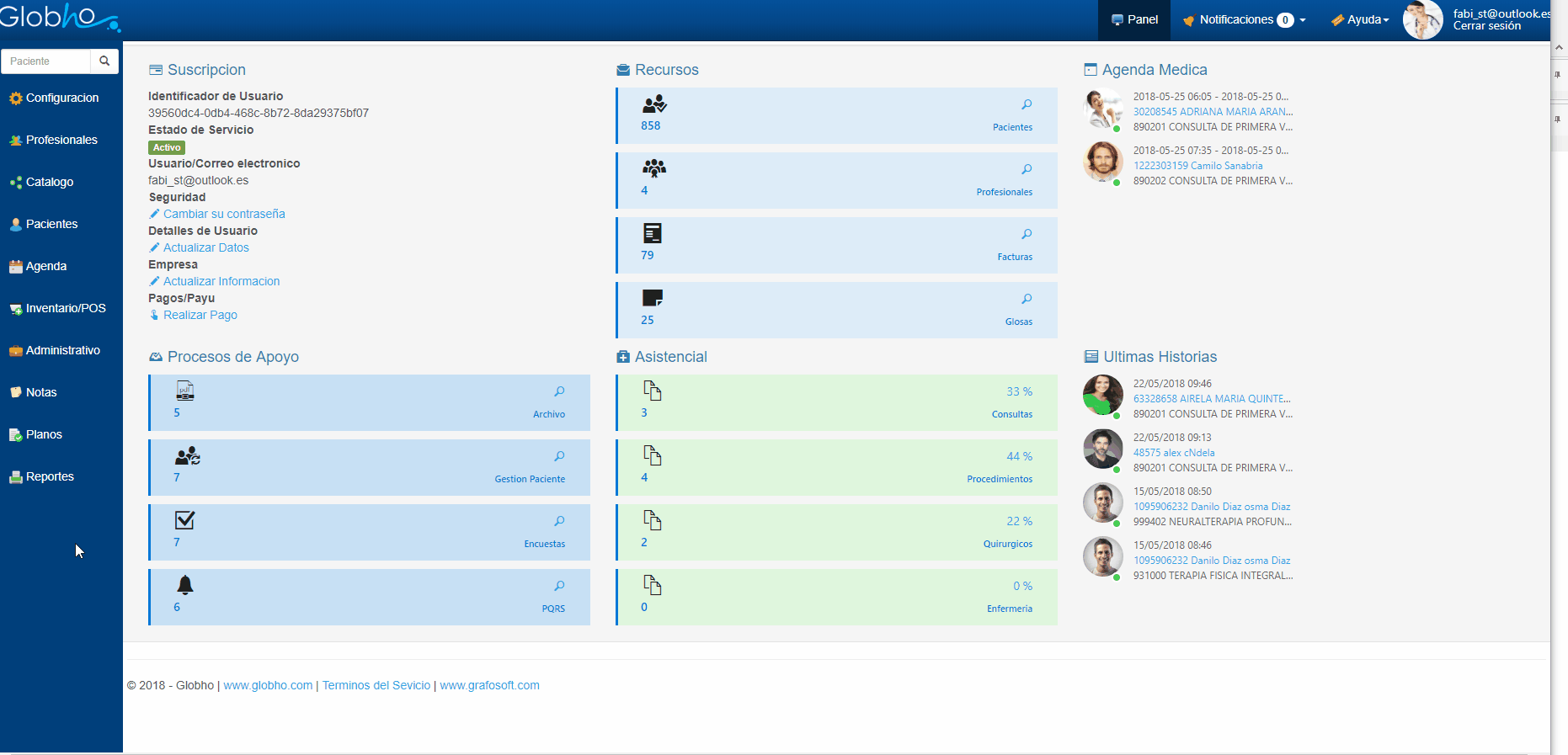Click the Cambiar su contraseña link
1568x755 pixels.
[x=224, y=214]
